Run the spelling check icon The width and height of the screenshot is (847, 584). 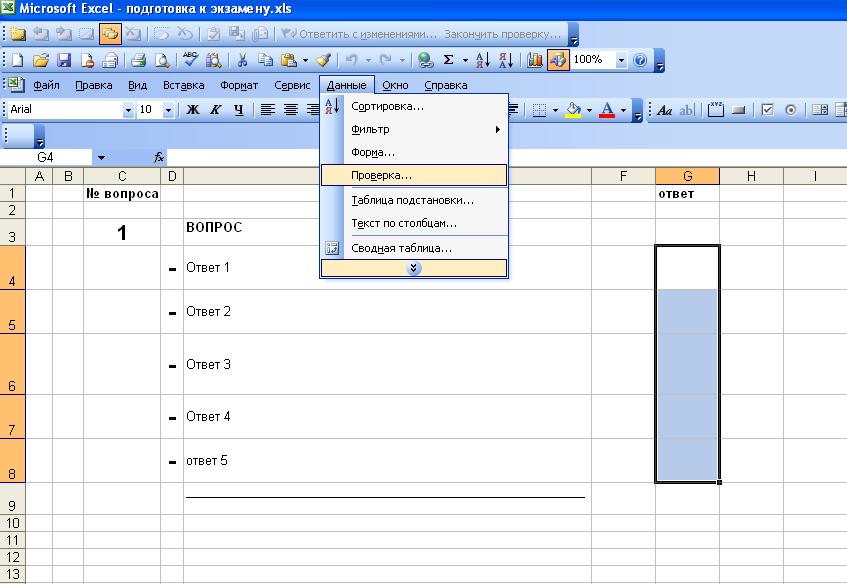pos(190,60)
